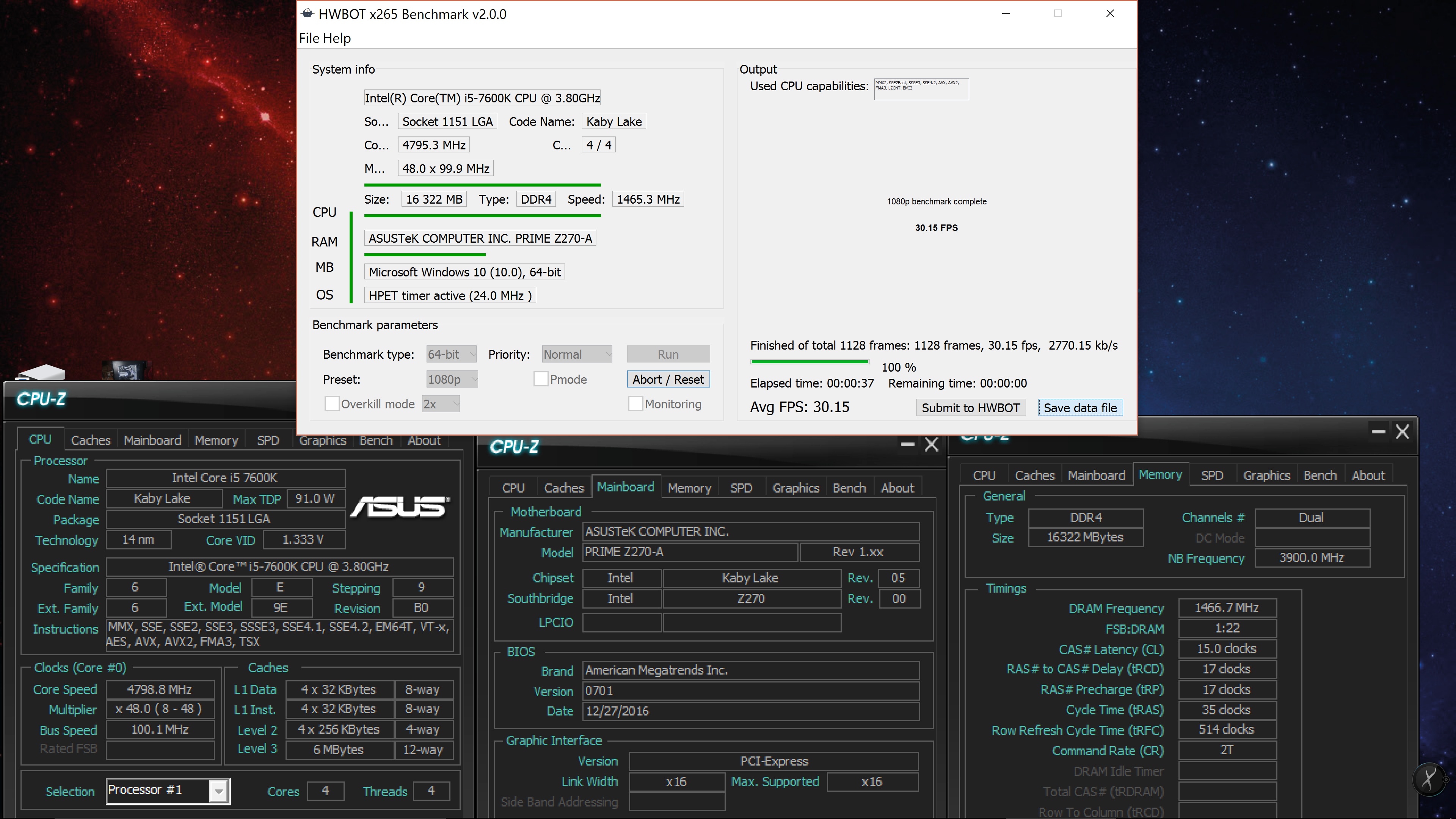Switch to Bench tab in middle CPU-Z window
This screenshot has width=1456, height=819.
(x=849, y=488)
